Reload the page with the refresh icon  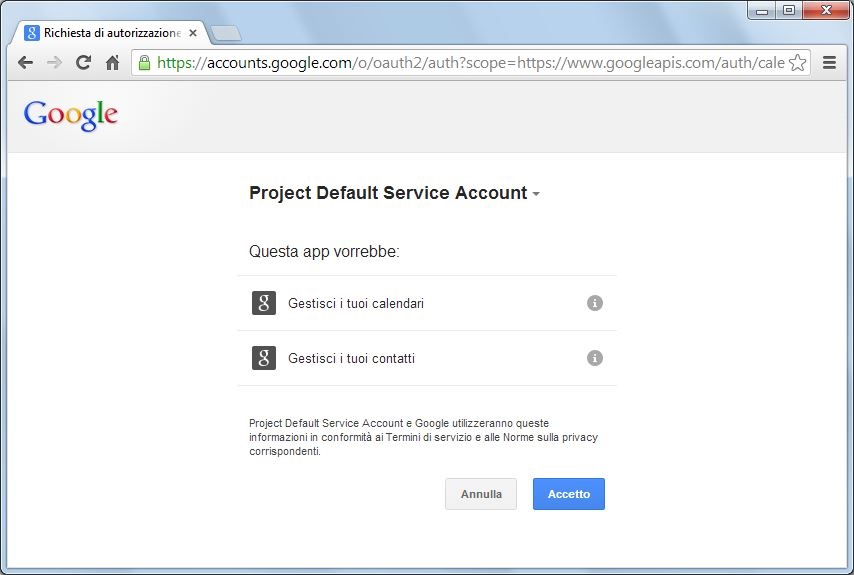(83, 63)
